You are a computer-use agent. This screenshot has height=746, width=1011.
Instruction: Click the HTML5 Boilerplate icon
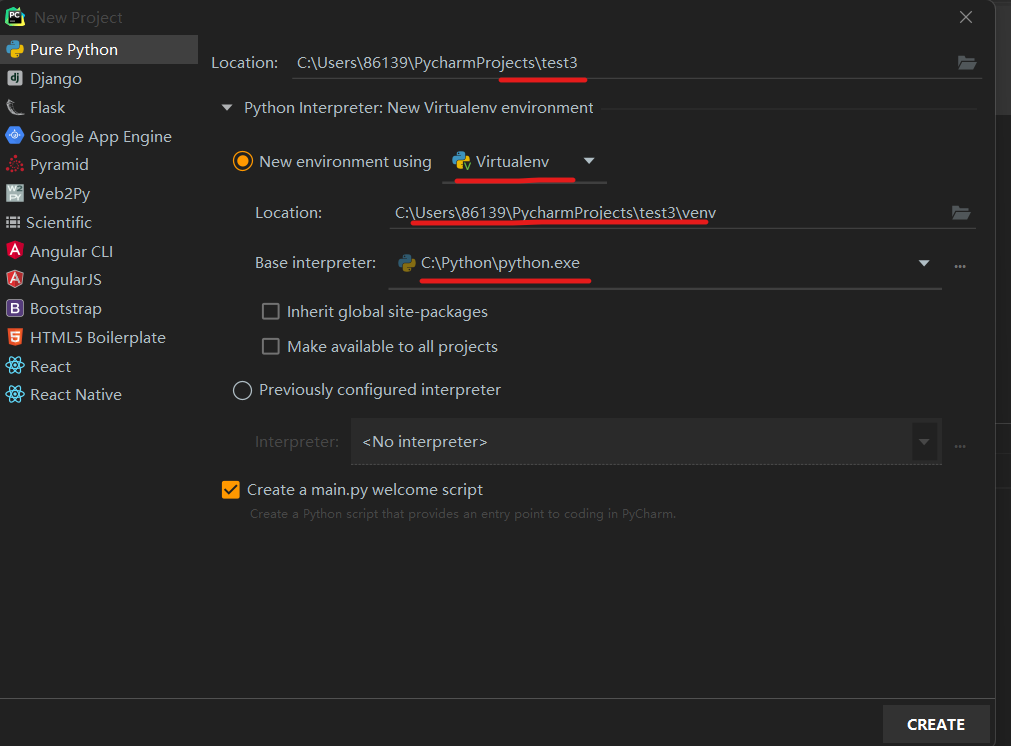(15, 337)
